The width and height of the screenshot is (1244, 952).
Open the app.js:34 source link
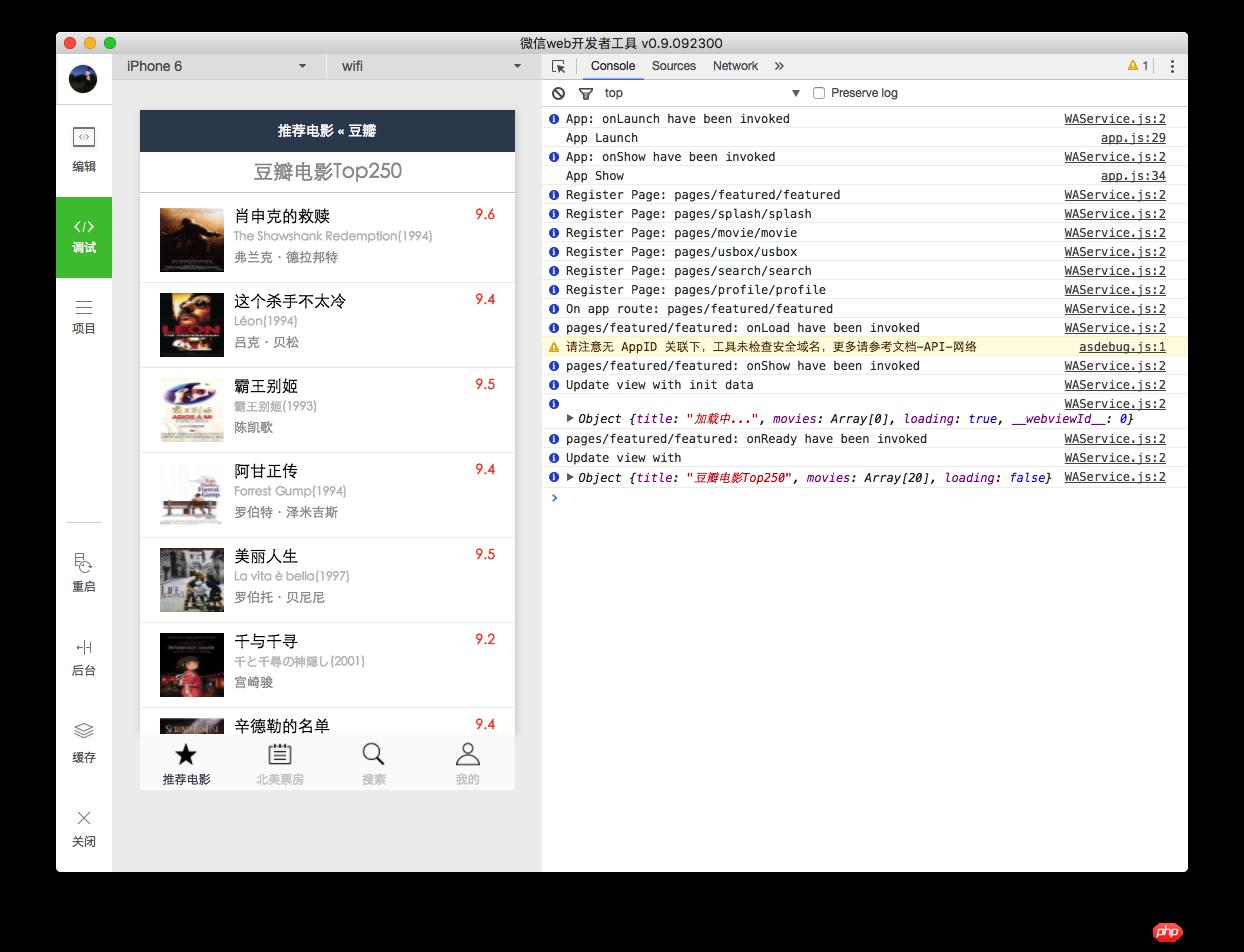click(x=1133, y=176)
